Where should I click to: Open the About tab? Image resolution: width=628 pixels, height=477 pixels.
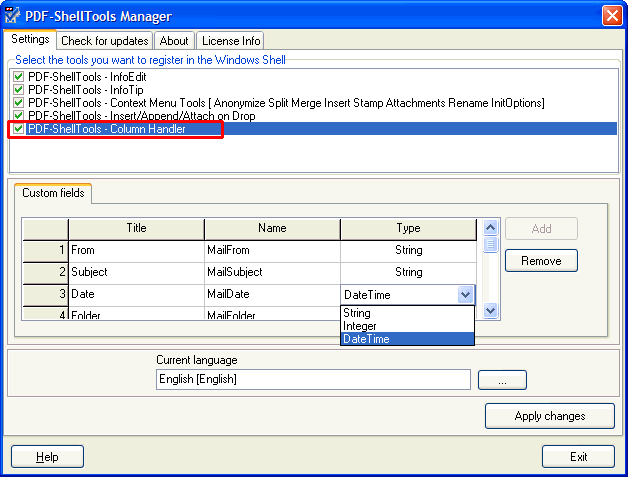coord(174,41)
